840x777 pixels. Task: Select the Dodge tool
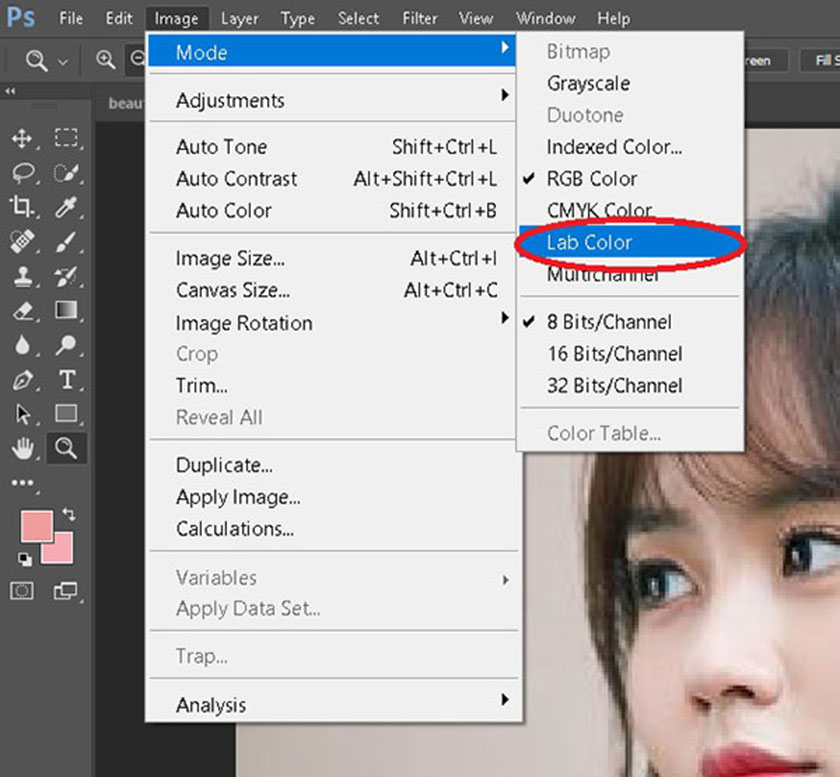66,345
